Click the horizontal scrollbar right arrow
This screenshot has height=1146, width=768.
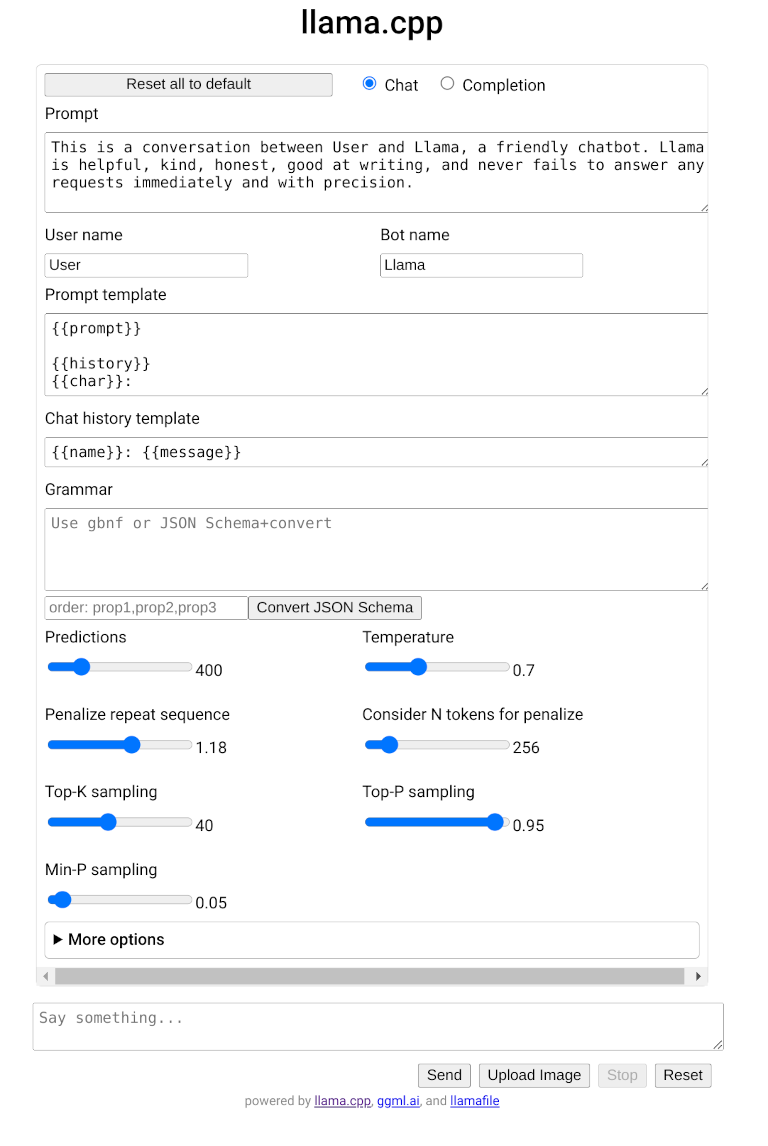pos(699,976)
